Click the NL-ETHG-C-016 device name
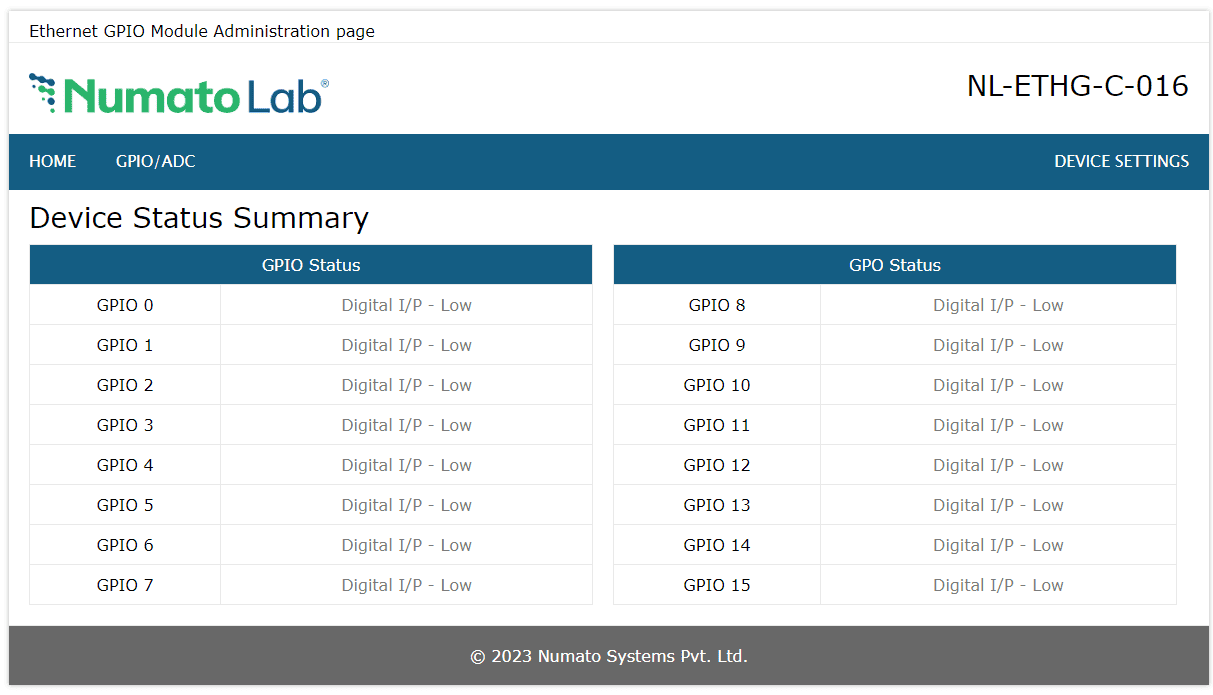Screen dimensions: 1213x695 point(1080,86)
